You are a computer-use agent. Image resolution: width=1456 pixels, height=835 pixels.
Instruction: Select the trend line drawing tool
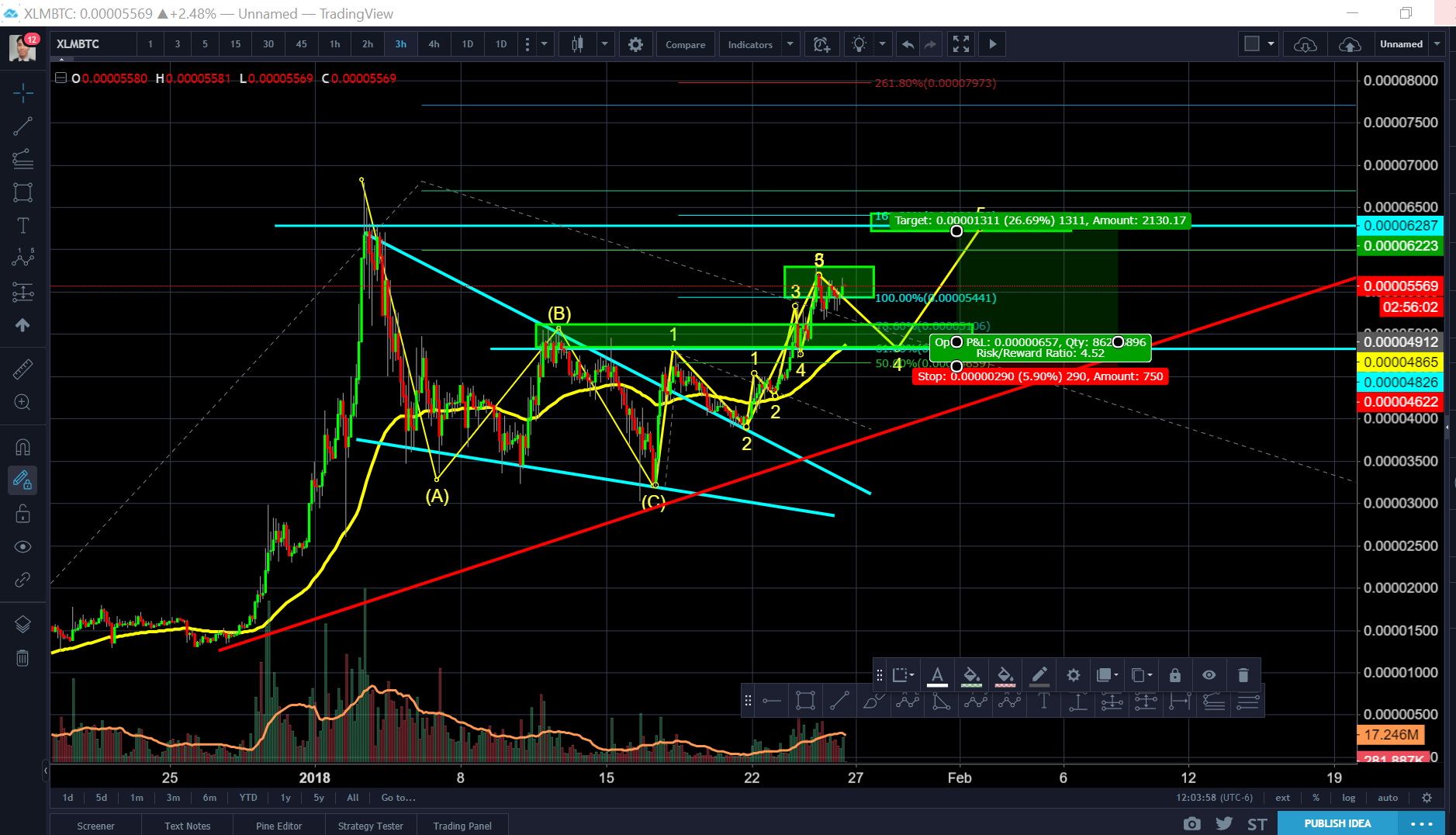[22, 126]
